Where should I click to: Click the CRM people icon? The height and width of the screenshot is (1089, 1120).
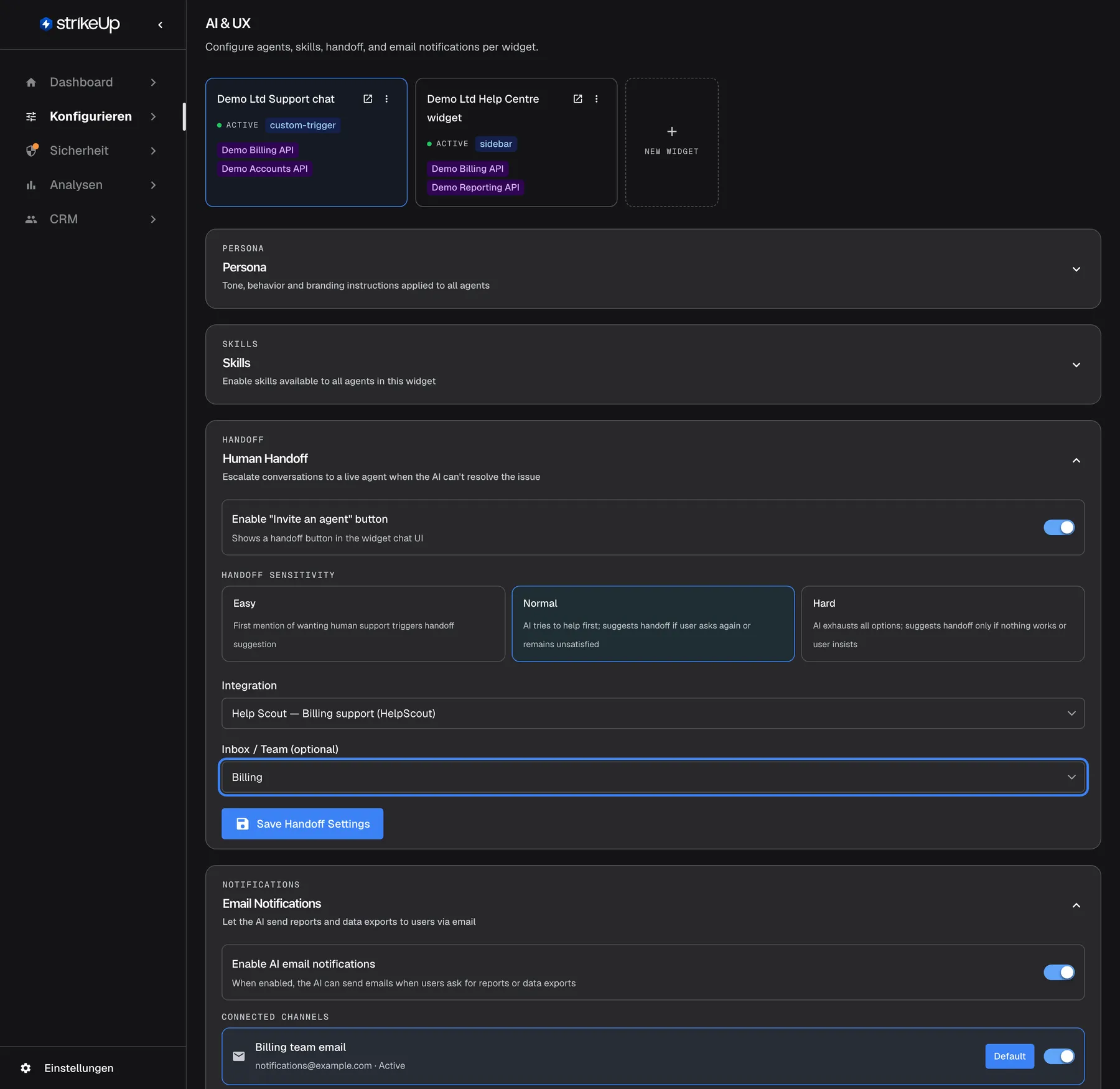click(x=31, y=219)
